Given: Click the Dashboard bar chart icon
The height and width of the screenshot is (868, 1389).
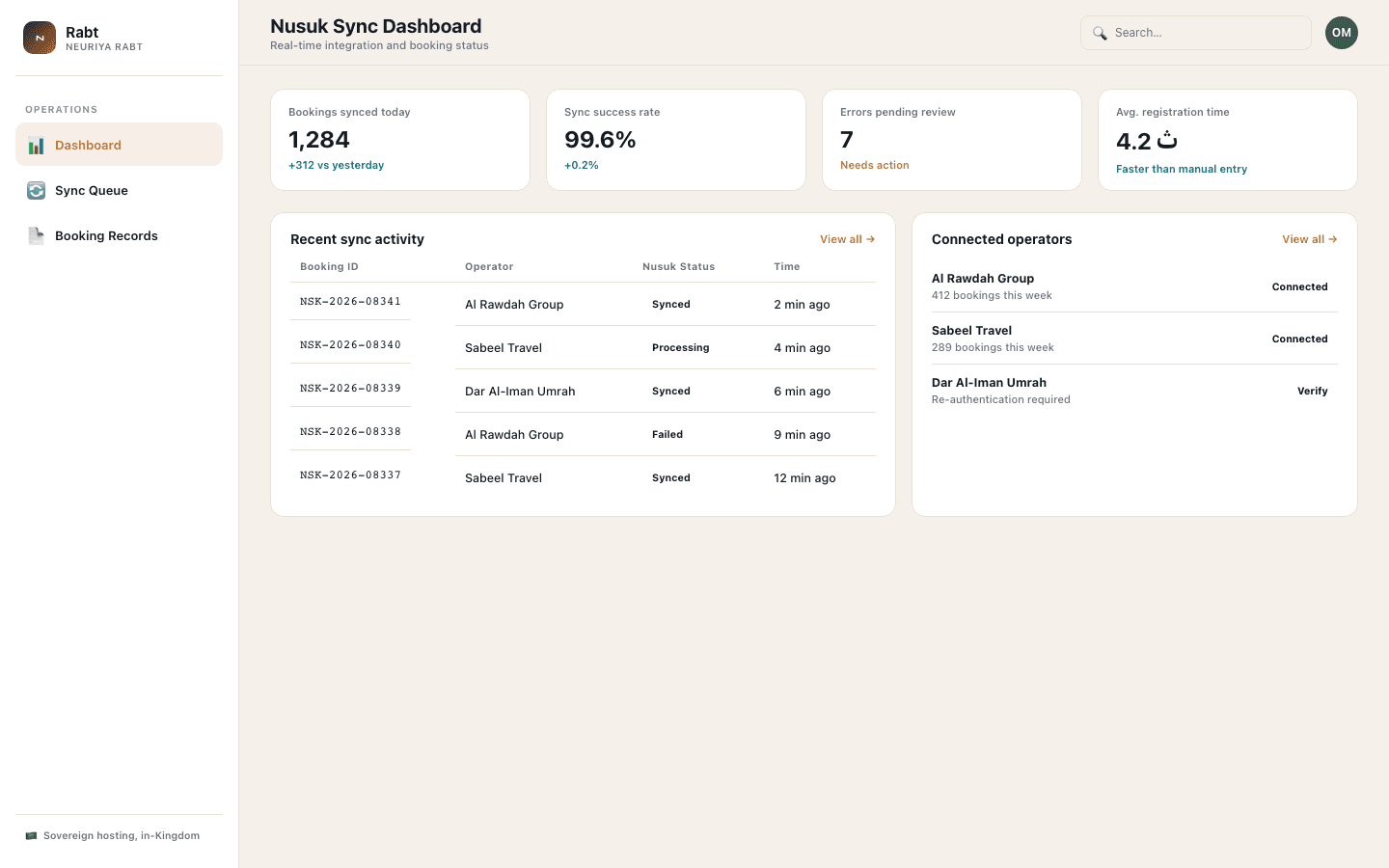Looking at the screenshot, I should 36,146.
